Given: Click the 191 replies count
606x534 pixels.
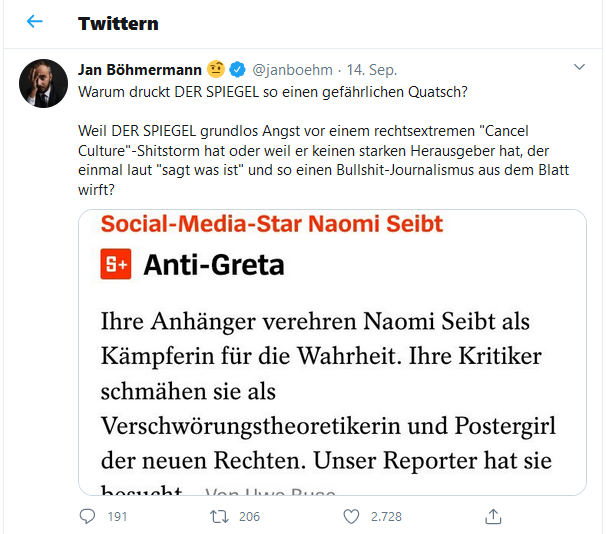Looking at the screenshot, I should click(117, 516).
